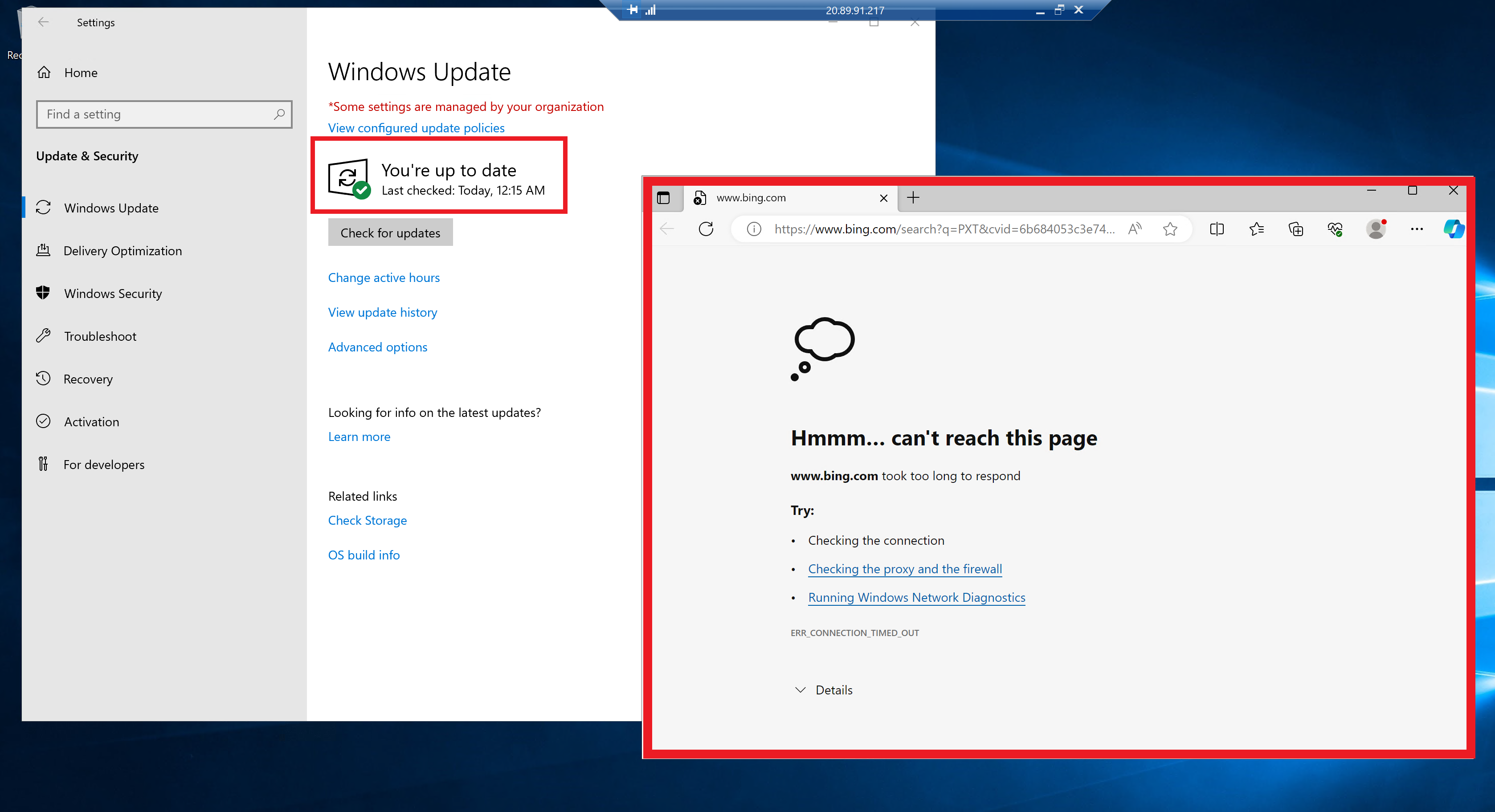This screenshot has height=812, width=1495.
Task: Close the remote desktop connection bar
Action: 1078,10
